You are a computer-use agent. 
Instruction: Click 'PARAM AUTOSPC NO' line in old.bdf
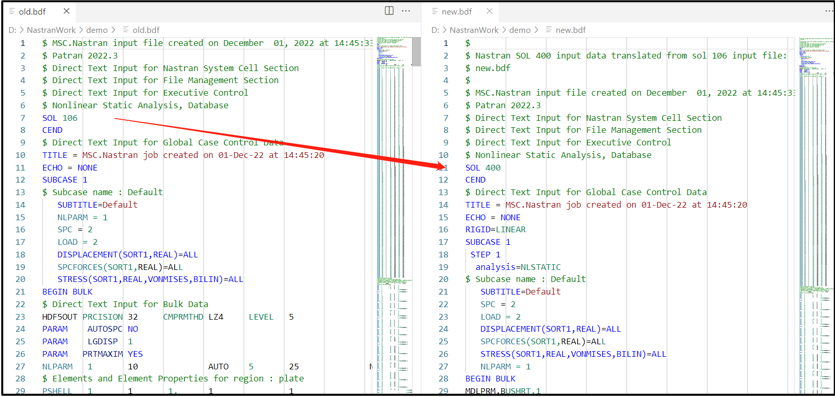tap(90, 329)
